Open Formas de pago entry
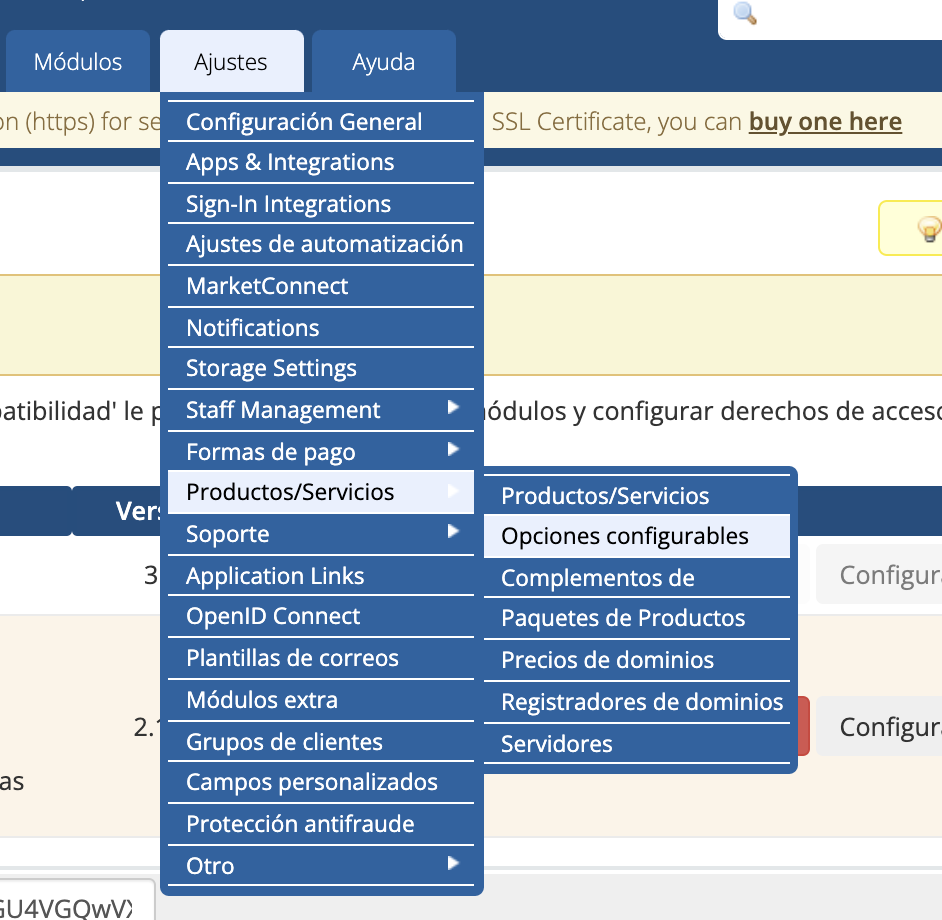 tap(321, 451)
